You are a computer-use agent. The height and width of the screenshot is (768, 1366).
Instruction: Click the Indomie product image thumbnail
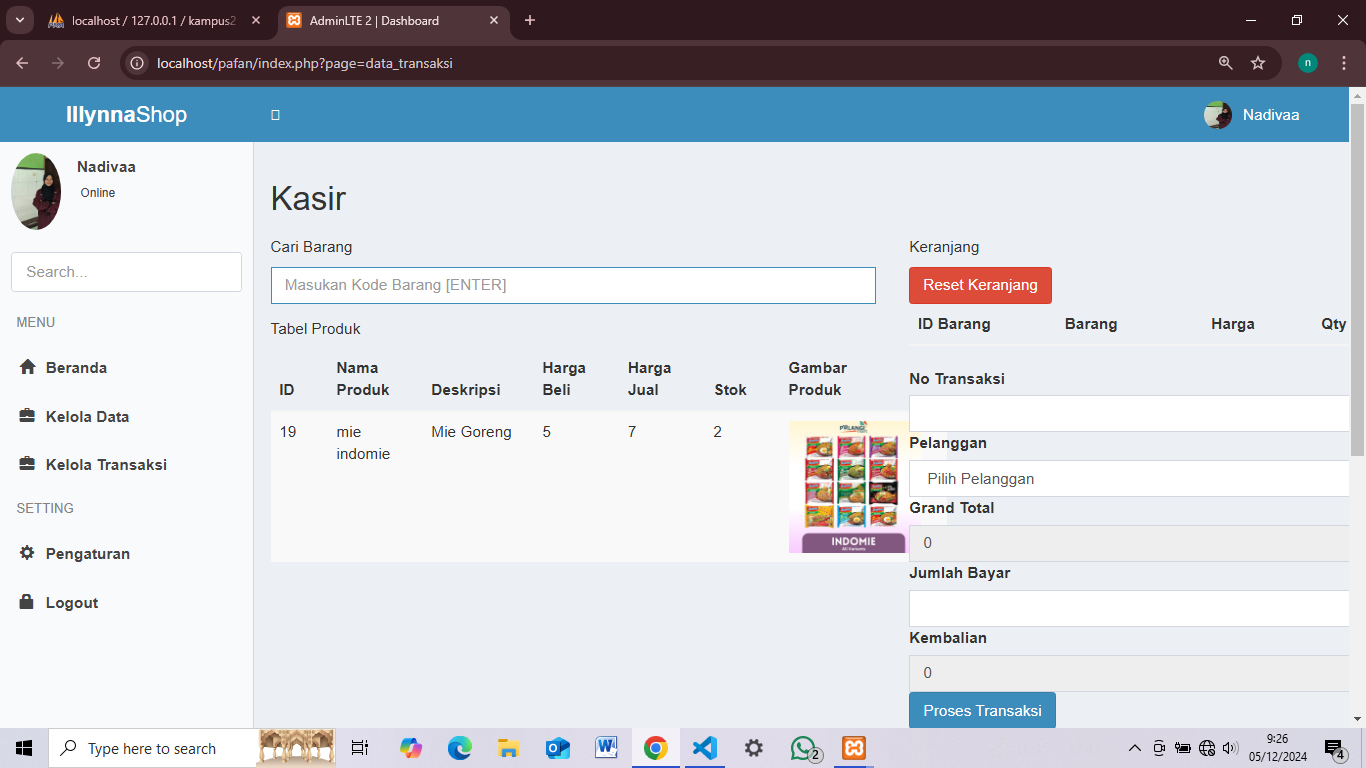(848, 487)
